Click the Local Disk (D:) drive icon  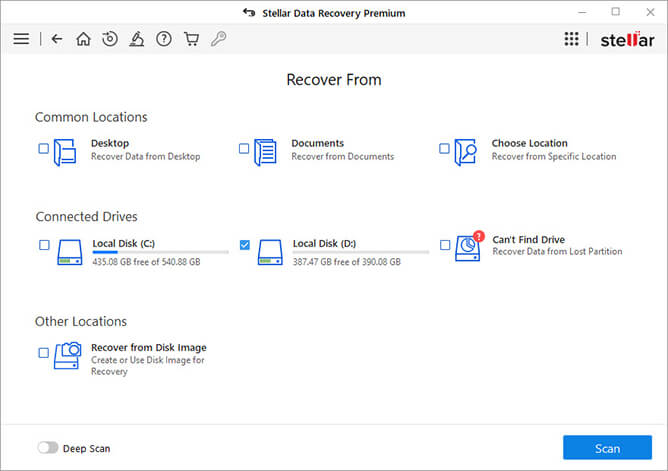point(270,252)
